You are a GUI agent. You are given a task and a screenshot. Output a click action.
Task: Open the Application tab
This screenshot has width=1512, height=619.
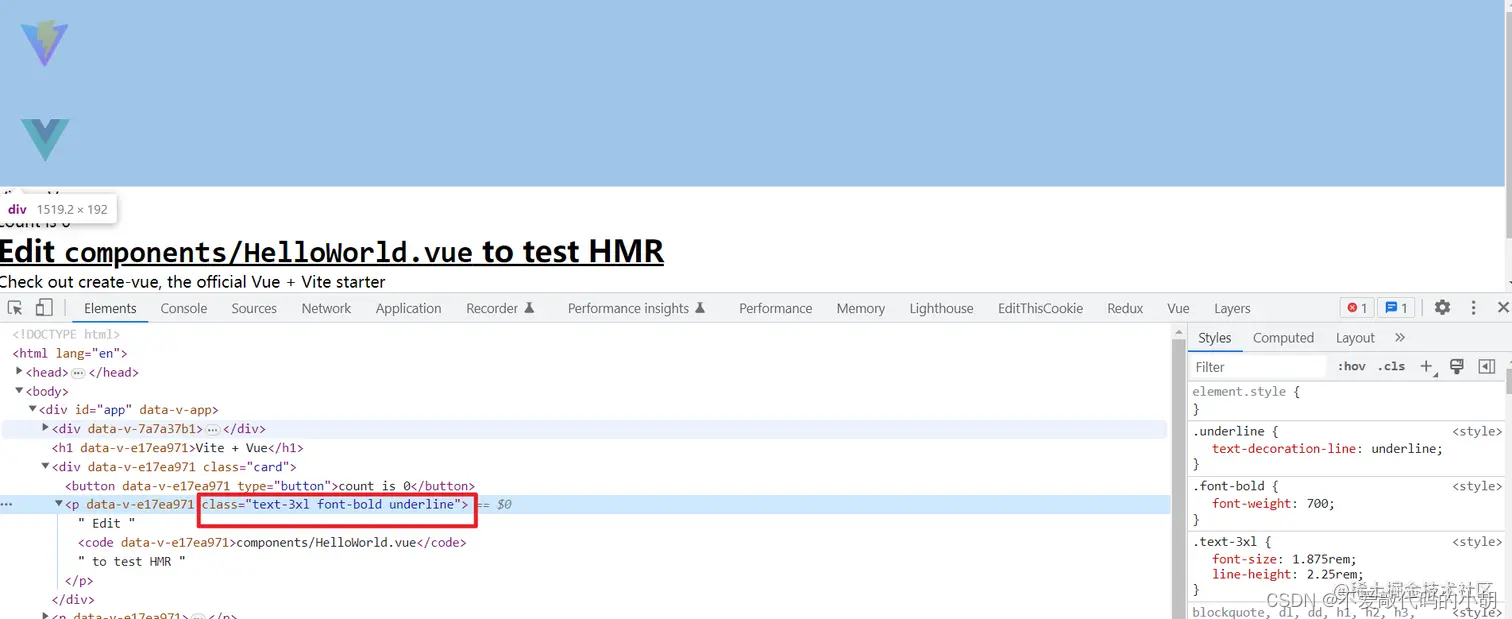click(408, 308)
